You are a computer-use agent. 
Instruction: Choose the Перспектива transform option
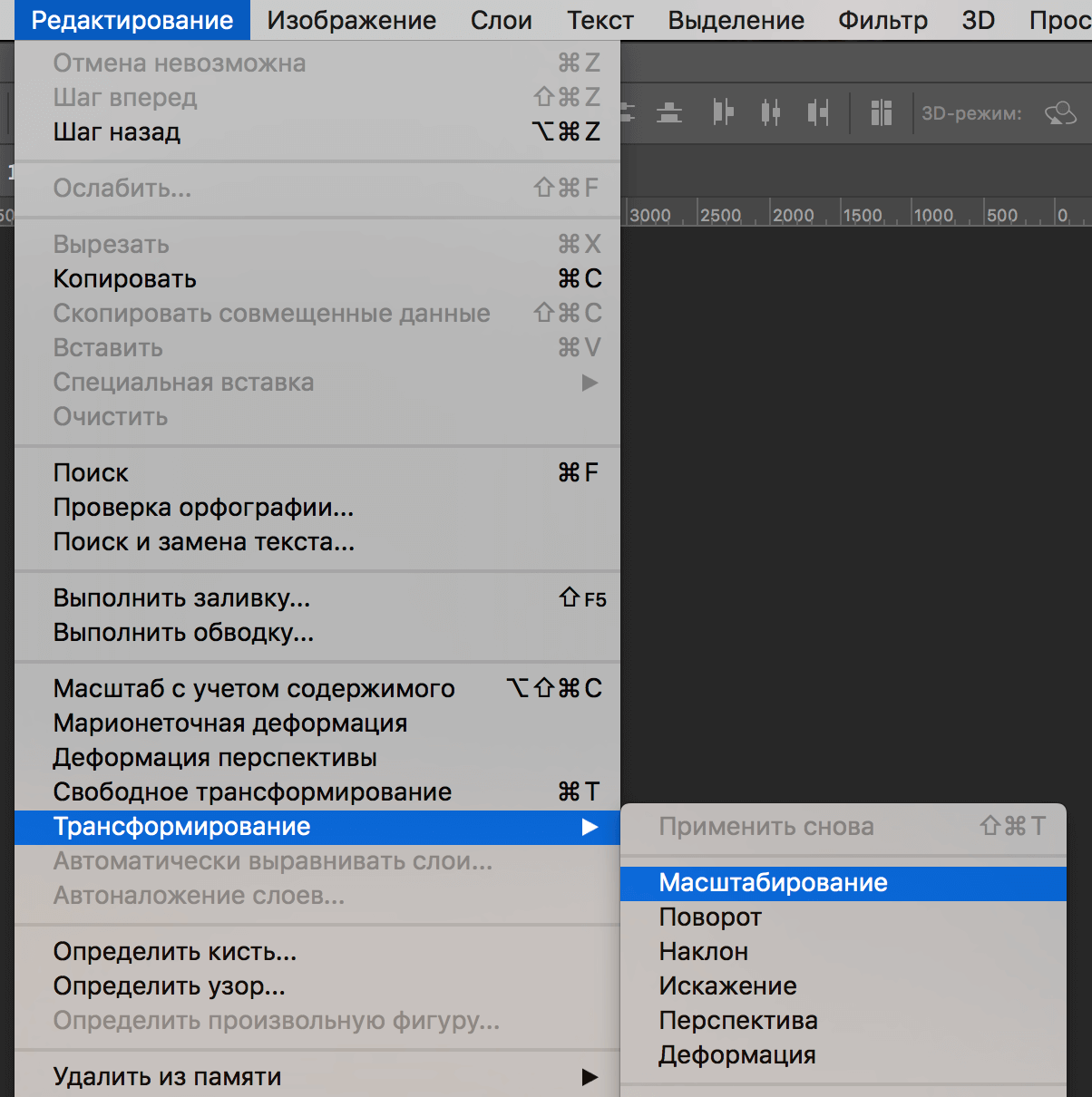738,1020
